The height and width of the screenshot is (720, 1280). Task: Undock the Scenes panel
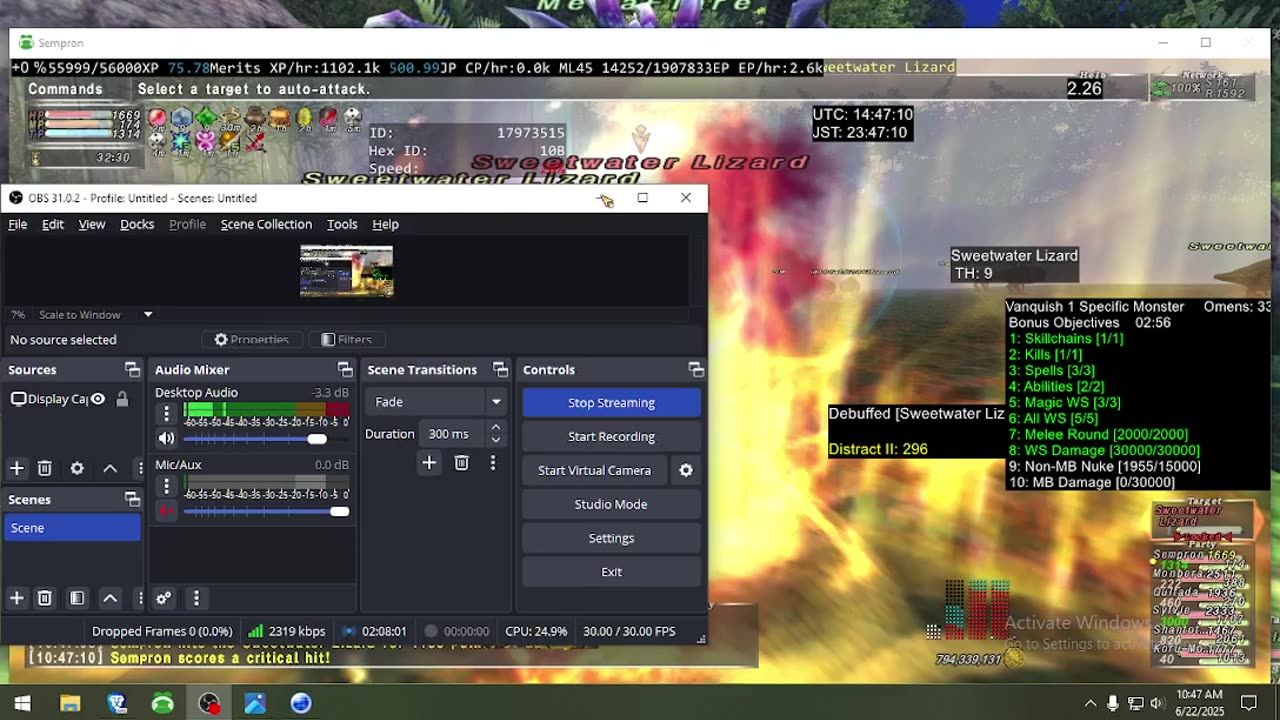[132, 500]
